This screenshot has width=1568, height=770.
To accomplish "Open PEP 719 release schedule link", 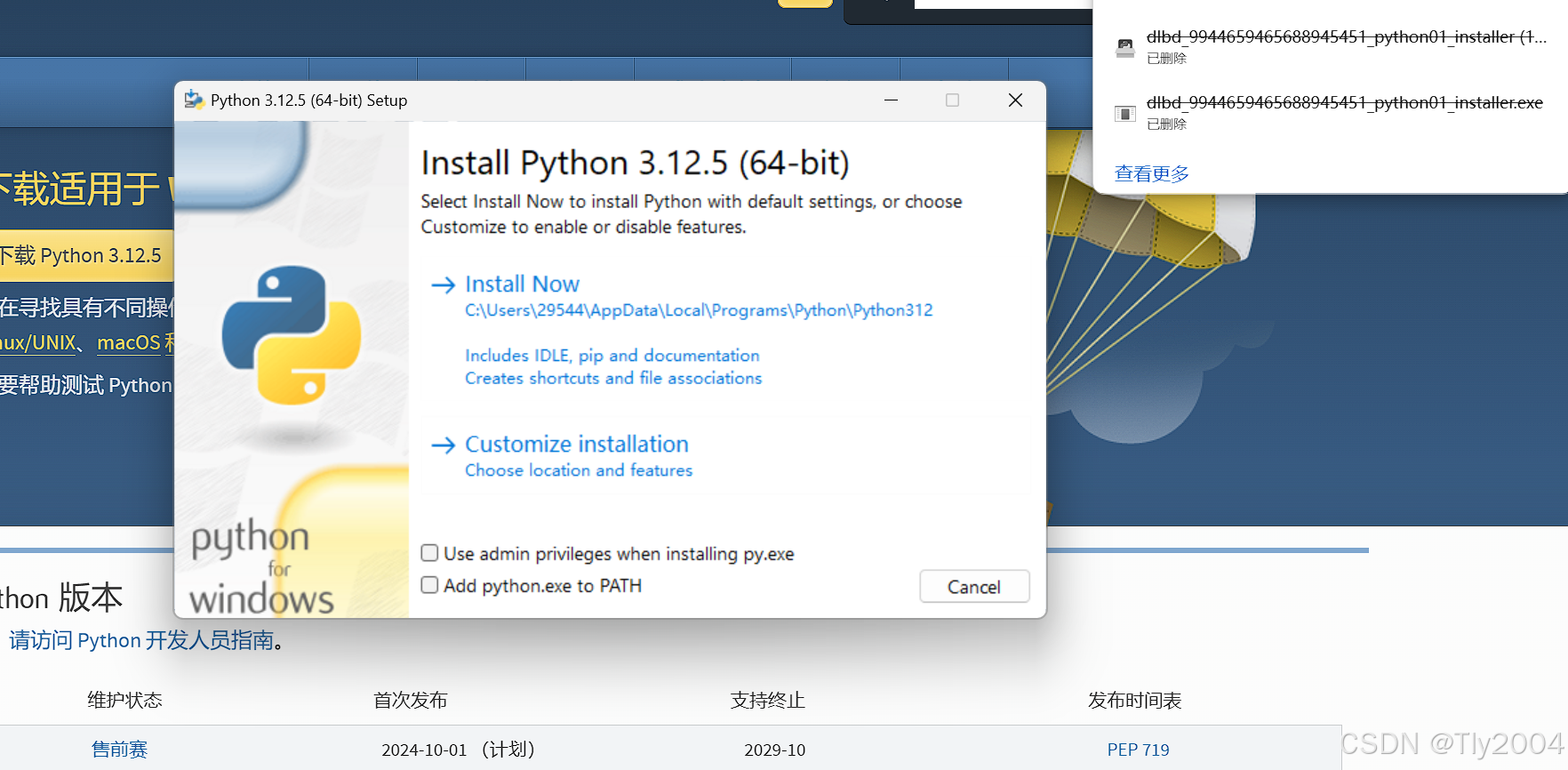I will pyautogui.click(x=1138, y=750).
